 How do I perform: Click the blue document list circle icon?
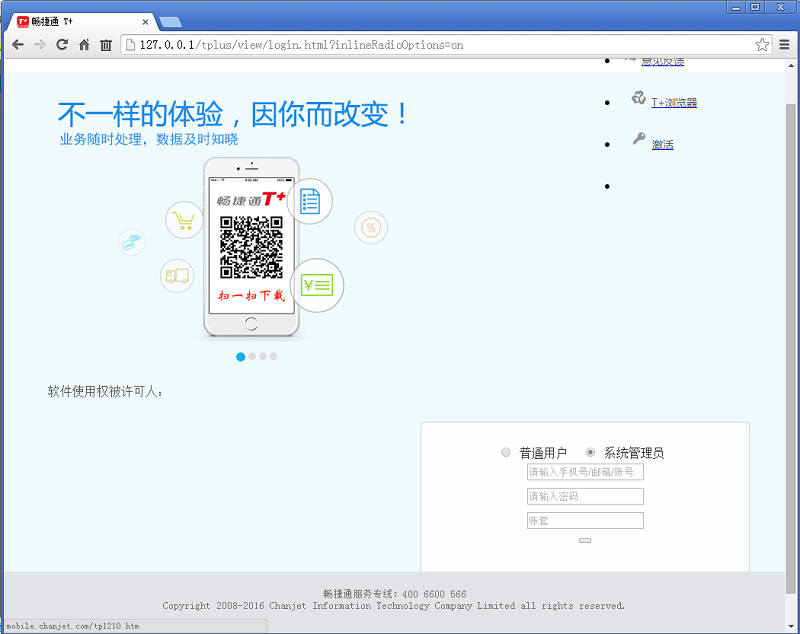tap(310, 201)
